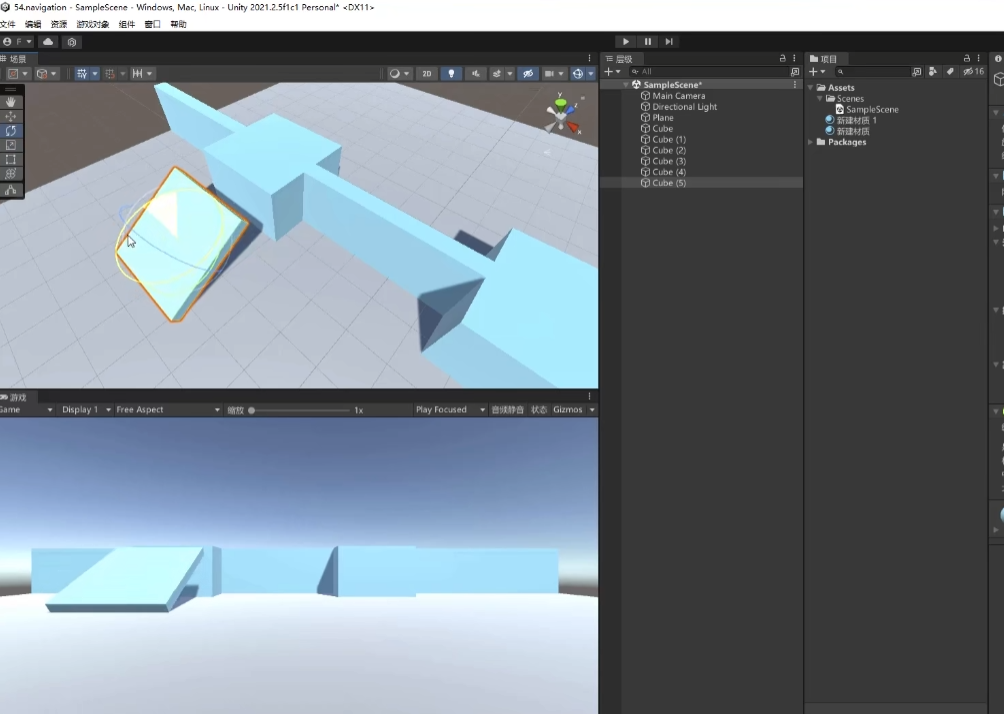Select the Move tool

tap(11, 116)
